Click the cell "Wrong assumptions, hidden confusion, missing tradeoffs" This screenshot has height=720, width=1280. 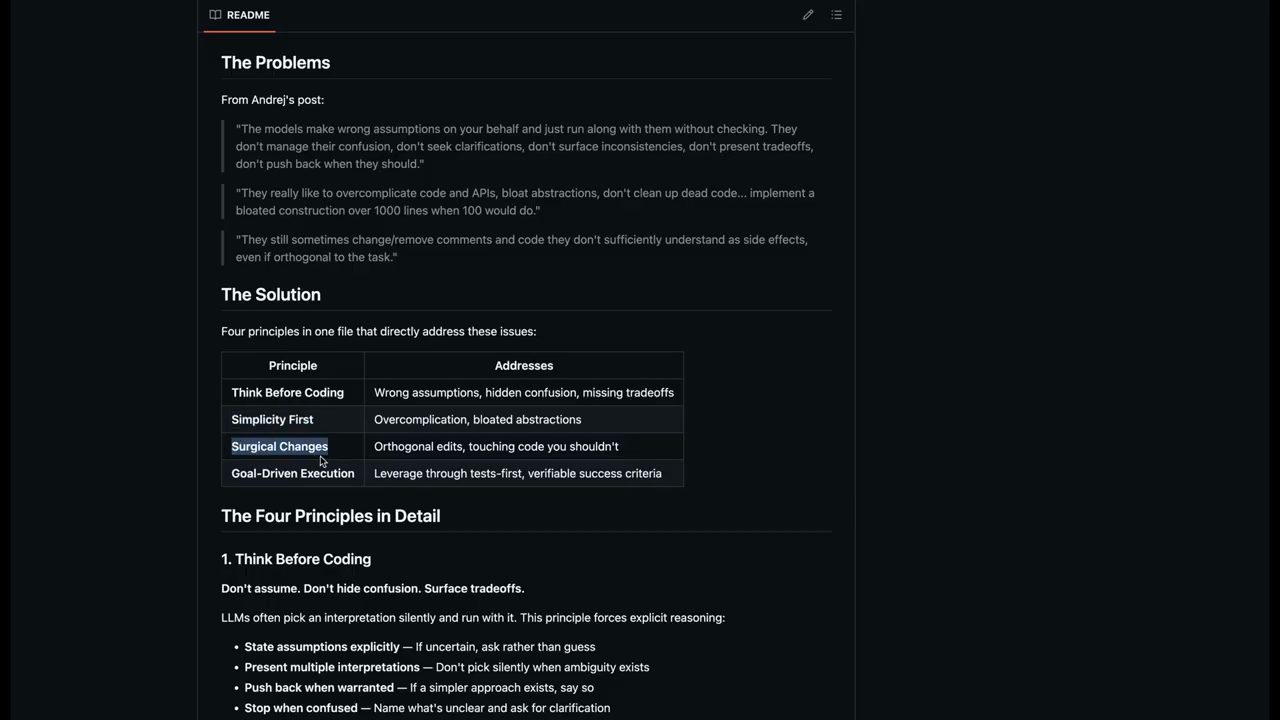[524, 393]
